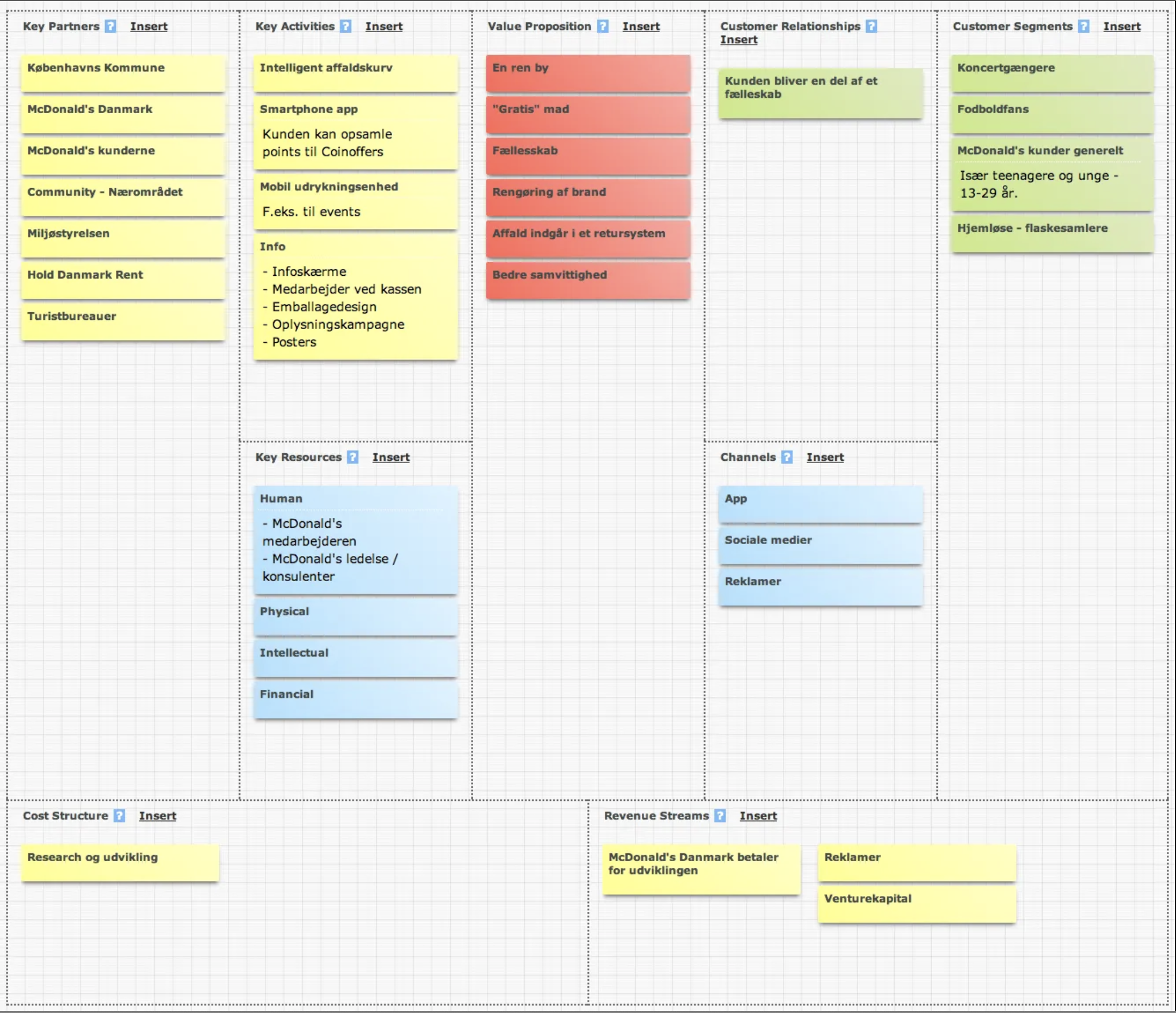Viewport: 1176px width, 1013px height.
Task: Open the Customer Segments help icon
Action: [x=1084, y=26]
